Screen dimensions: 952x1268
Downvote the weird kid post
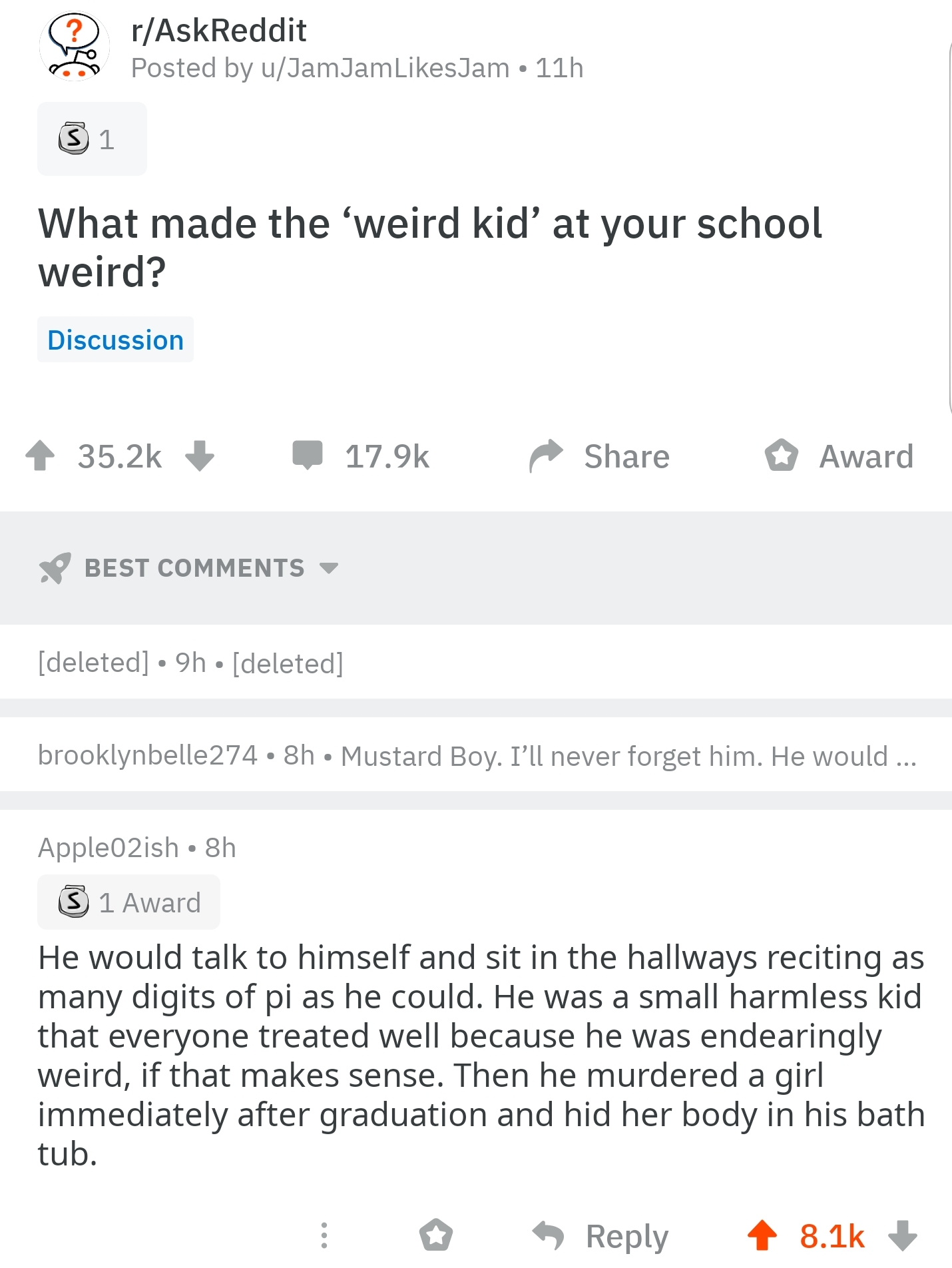[x=200, y=456]
